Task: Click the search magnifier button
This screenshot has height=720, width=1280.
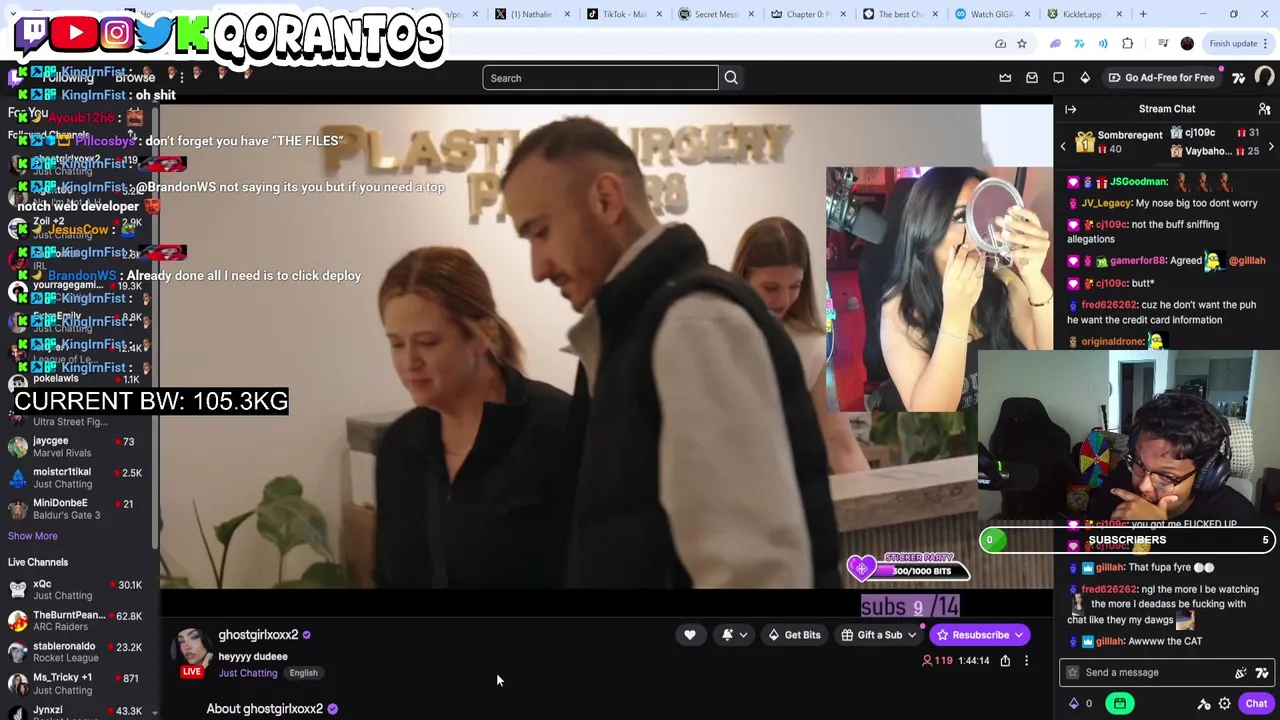Action: click(x=731, y=78)
